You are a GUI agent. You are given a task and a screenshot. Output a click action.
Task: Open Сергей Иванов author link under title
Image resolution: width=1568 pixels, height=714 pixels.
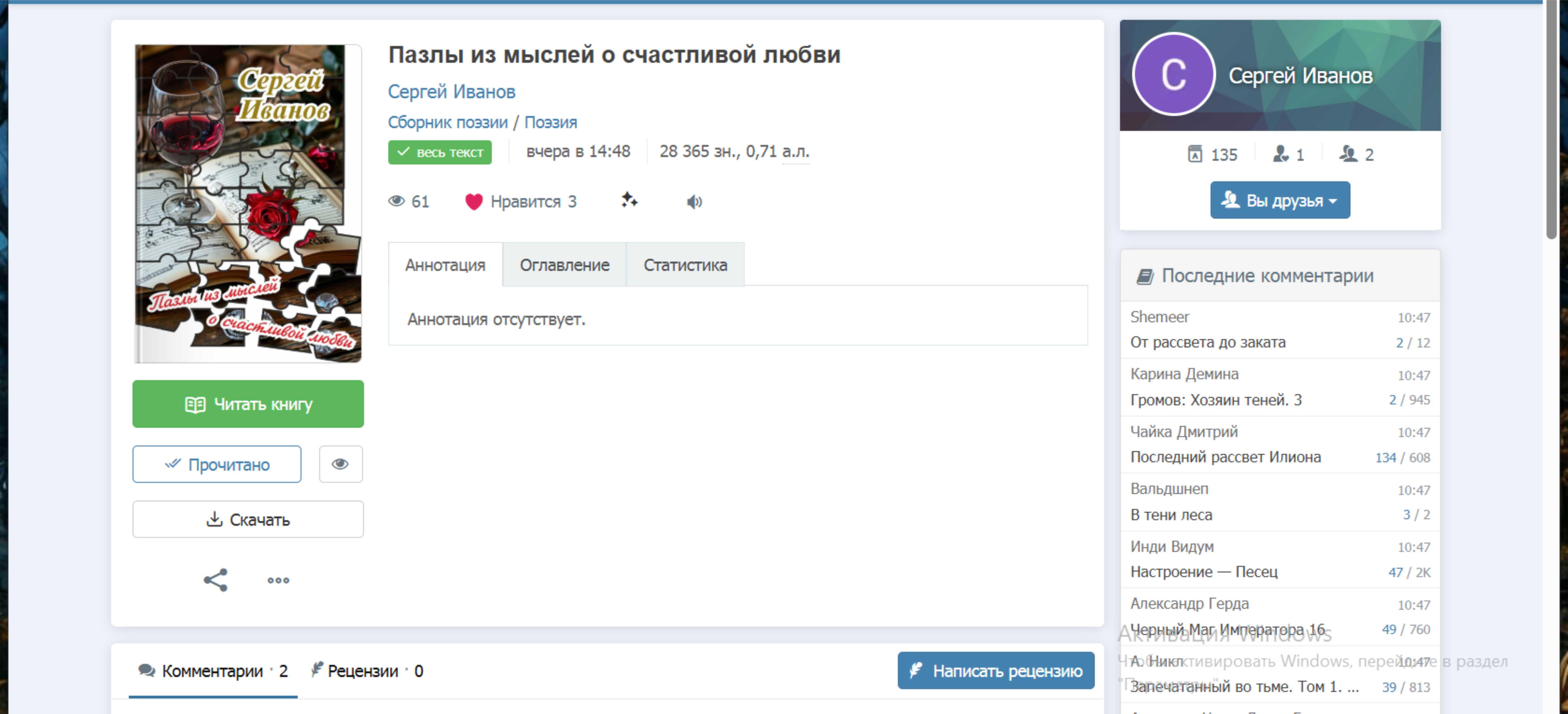451,92
